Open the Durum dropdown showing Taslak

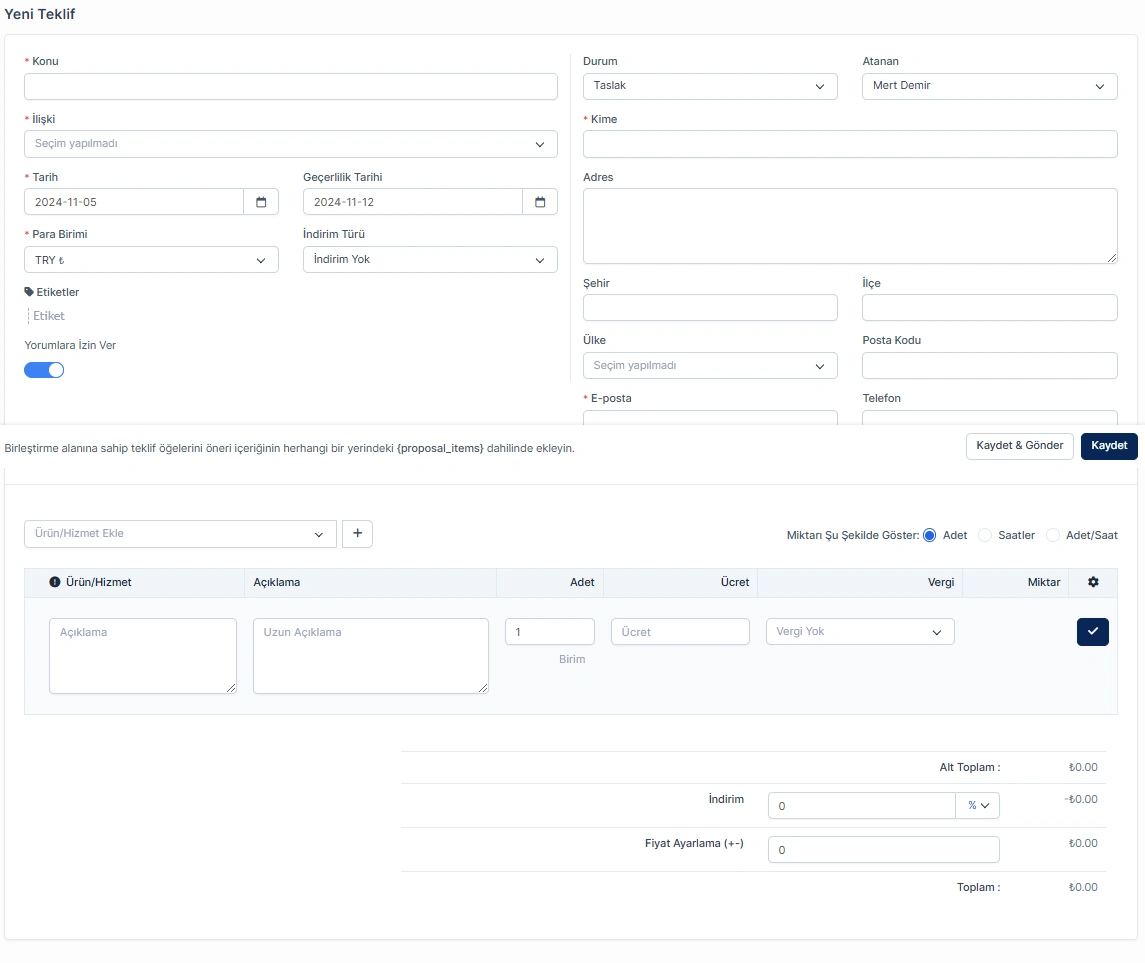coord(710,86)
